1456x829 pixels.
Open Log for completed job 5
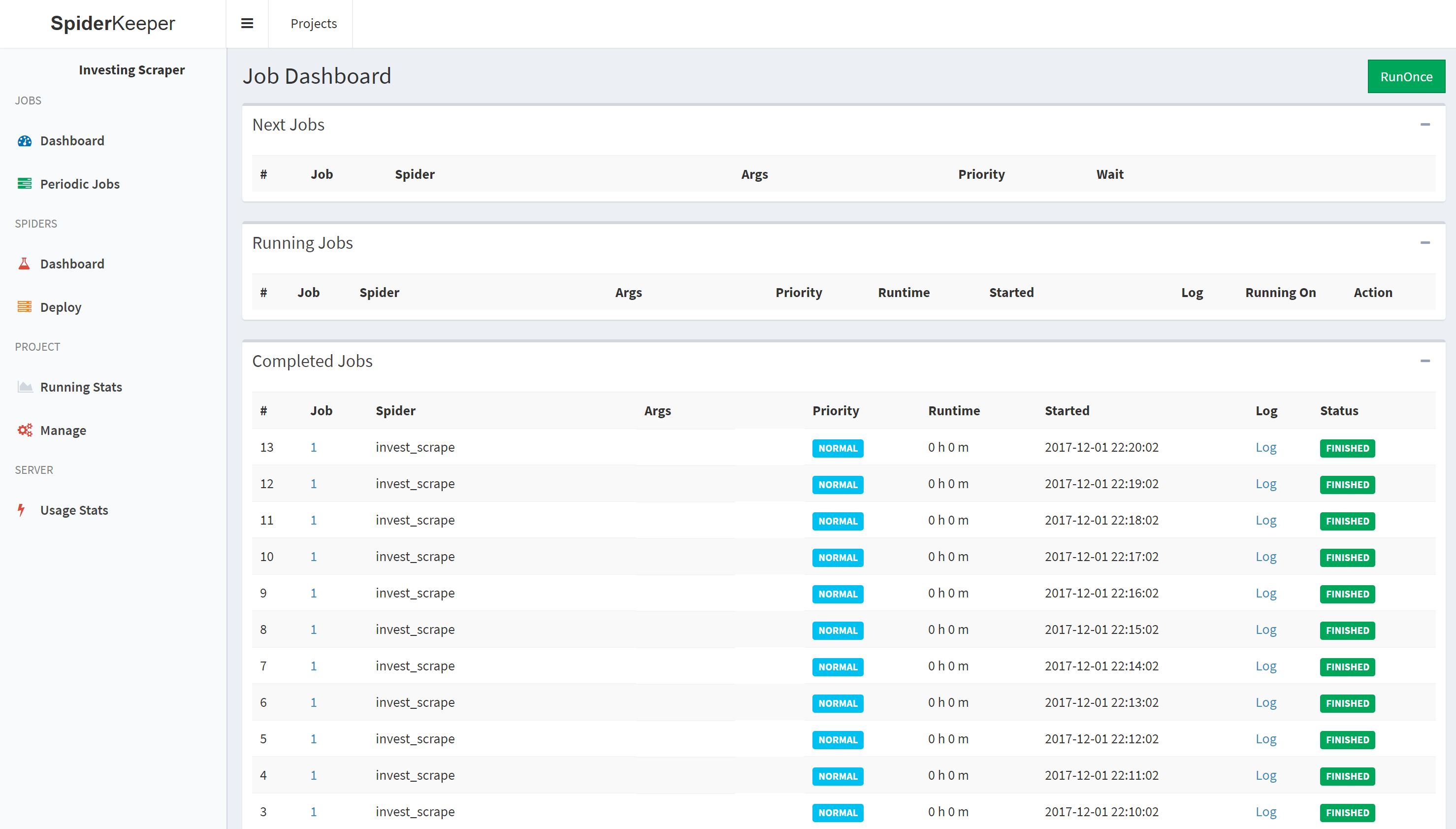click(1266, 739)
